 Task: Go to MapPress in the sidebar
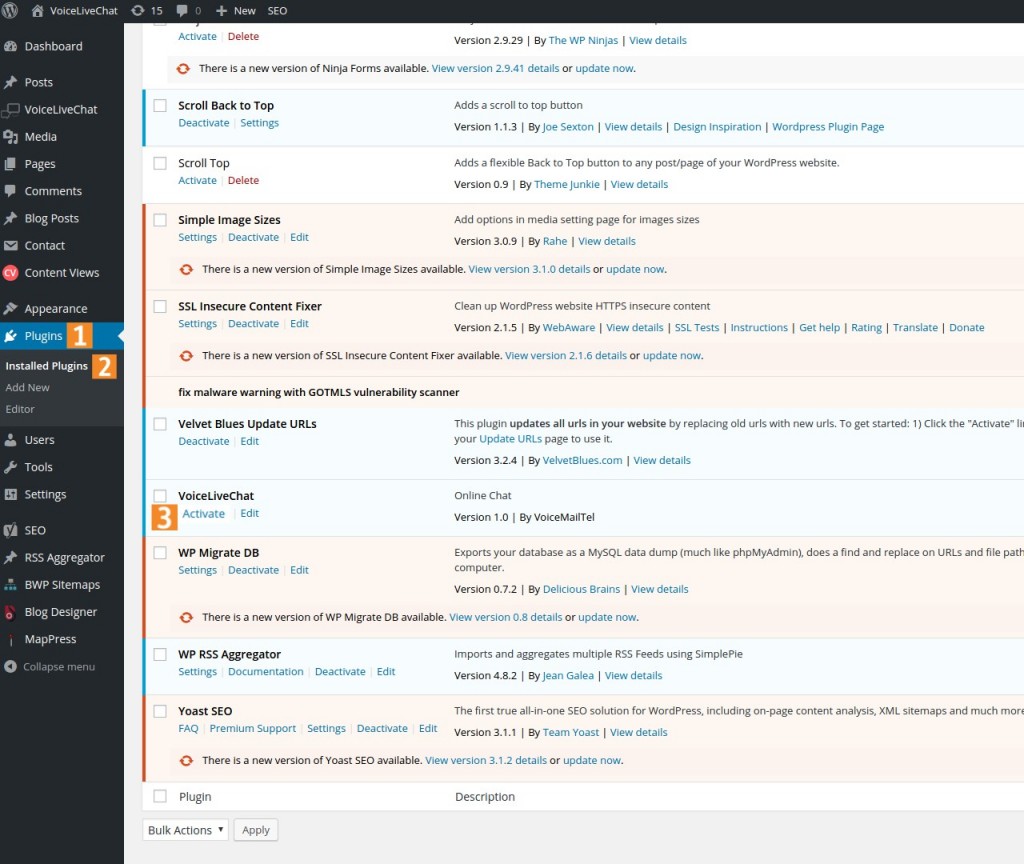coord(50,639)
